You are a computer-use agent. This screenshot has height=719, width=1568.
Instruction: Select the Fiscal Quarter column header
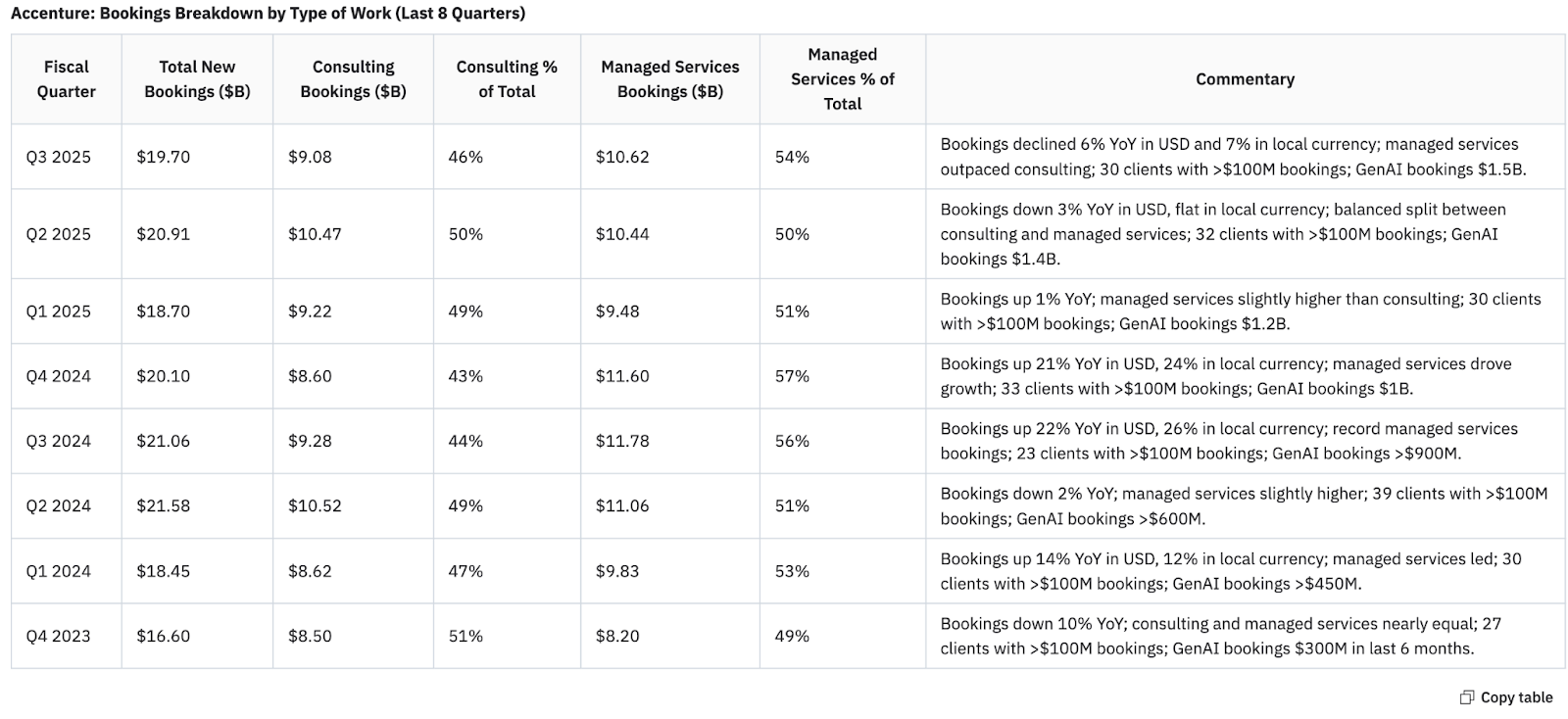click(x=66, y=79)
